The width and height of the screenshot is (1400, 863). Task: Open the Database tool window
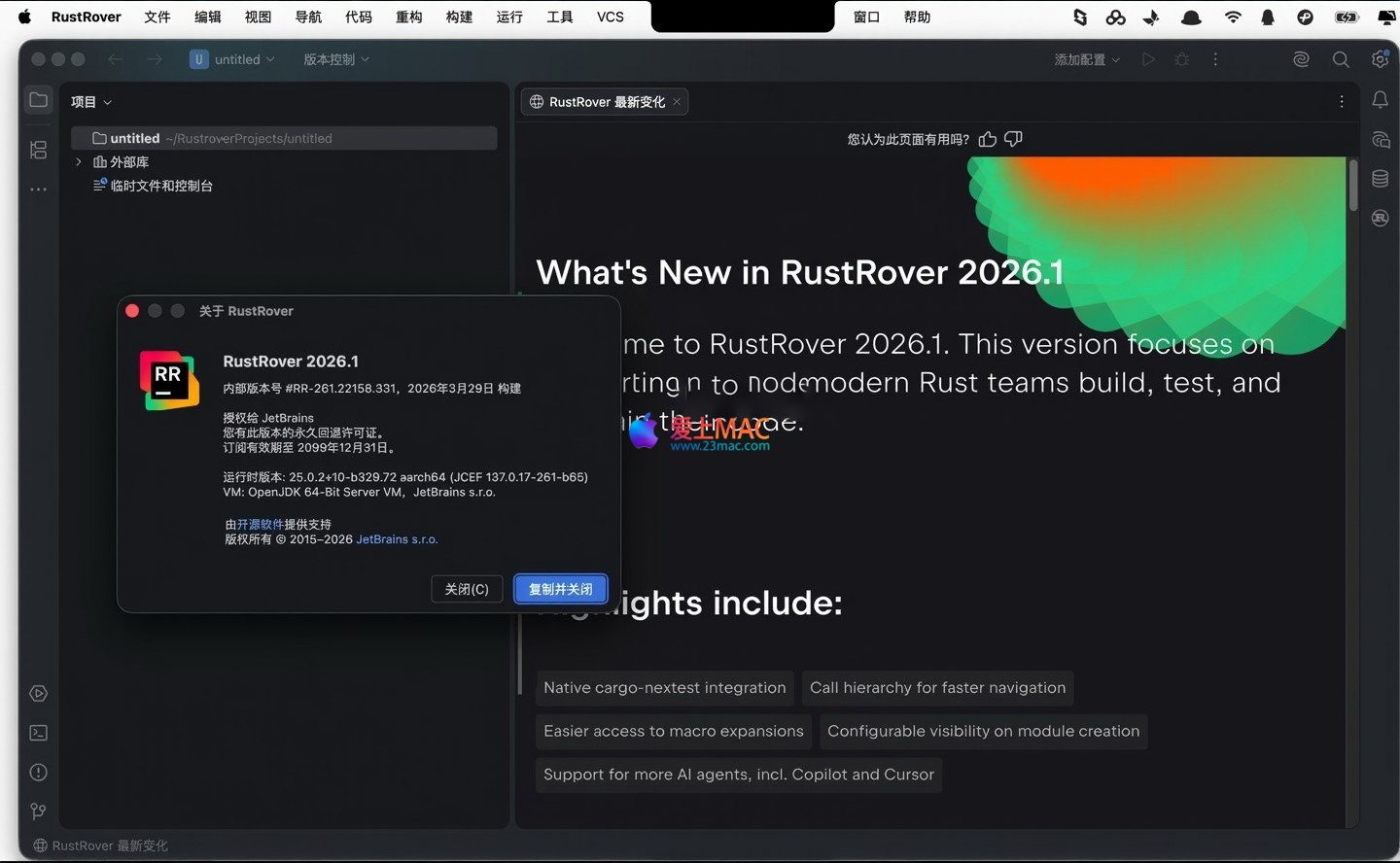tap(1380, 179)
